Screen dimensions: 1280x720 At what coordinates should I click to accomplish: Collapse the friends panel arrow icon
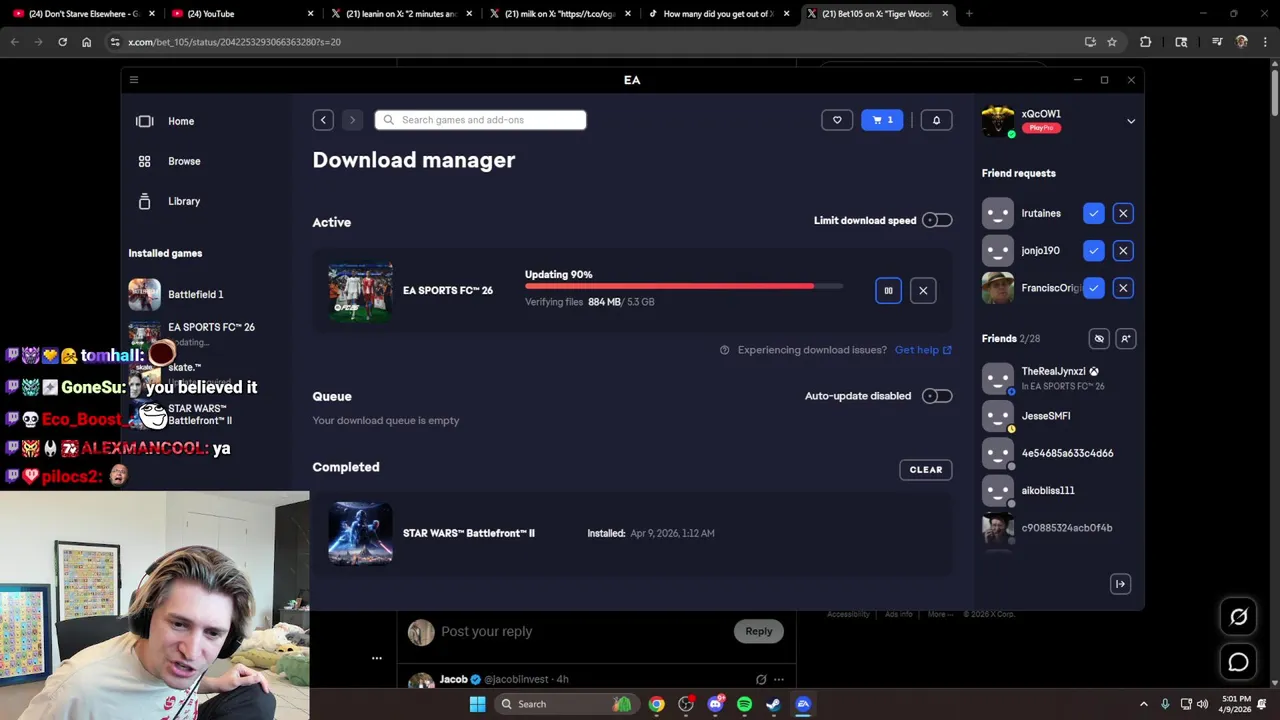click(1120, 584)
